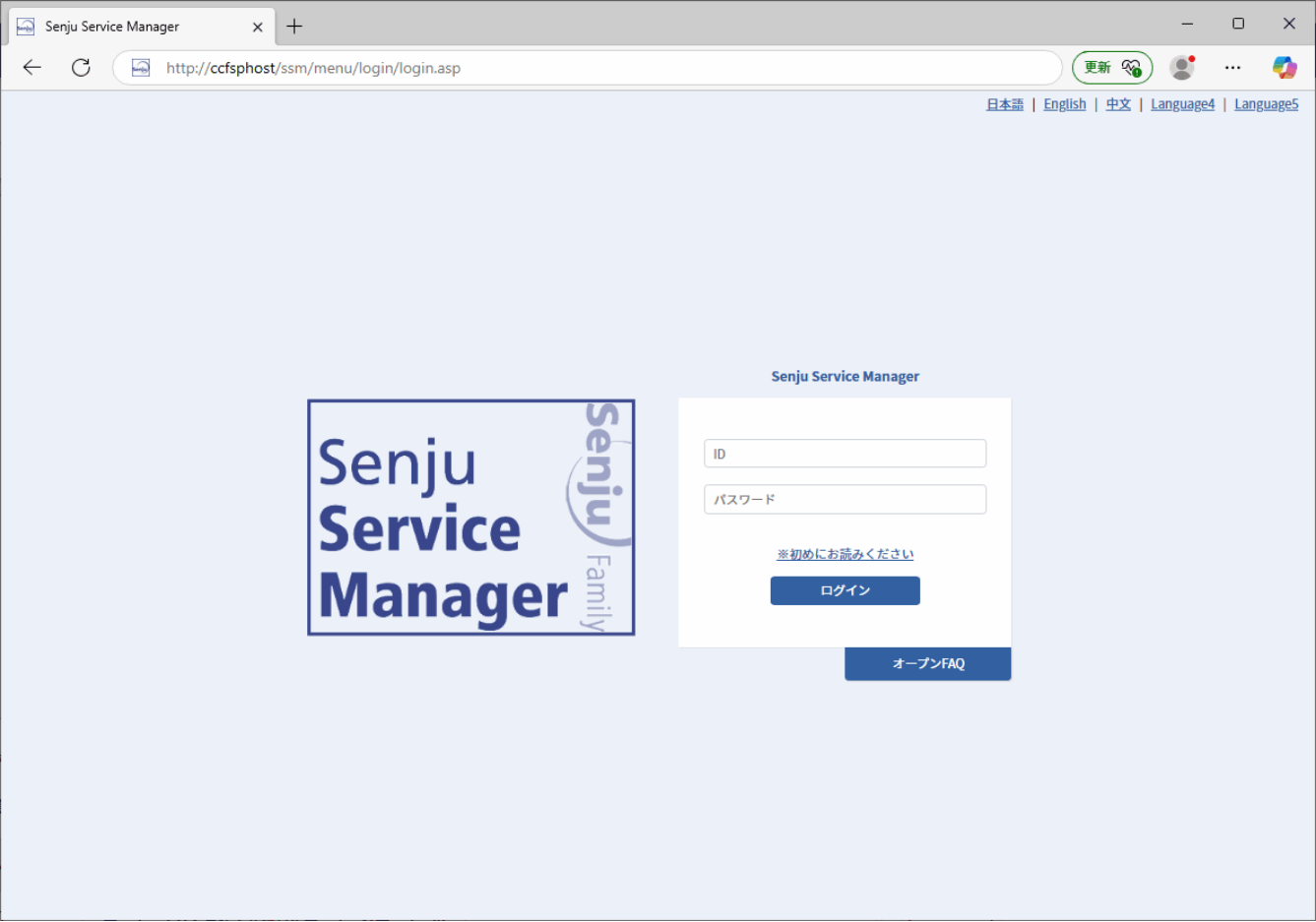Minimize the browser window
Image resolution: width=1316 pixels, height=922 pixels.
click(x=1187, y=24)
